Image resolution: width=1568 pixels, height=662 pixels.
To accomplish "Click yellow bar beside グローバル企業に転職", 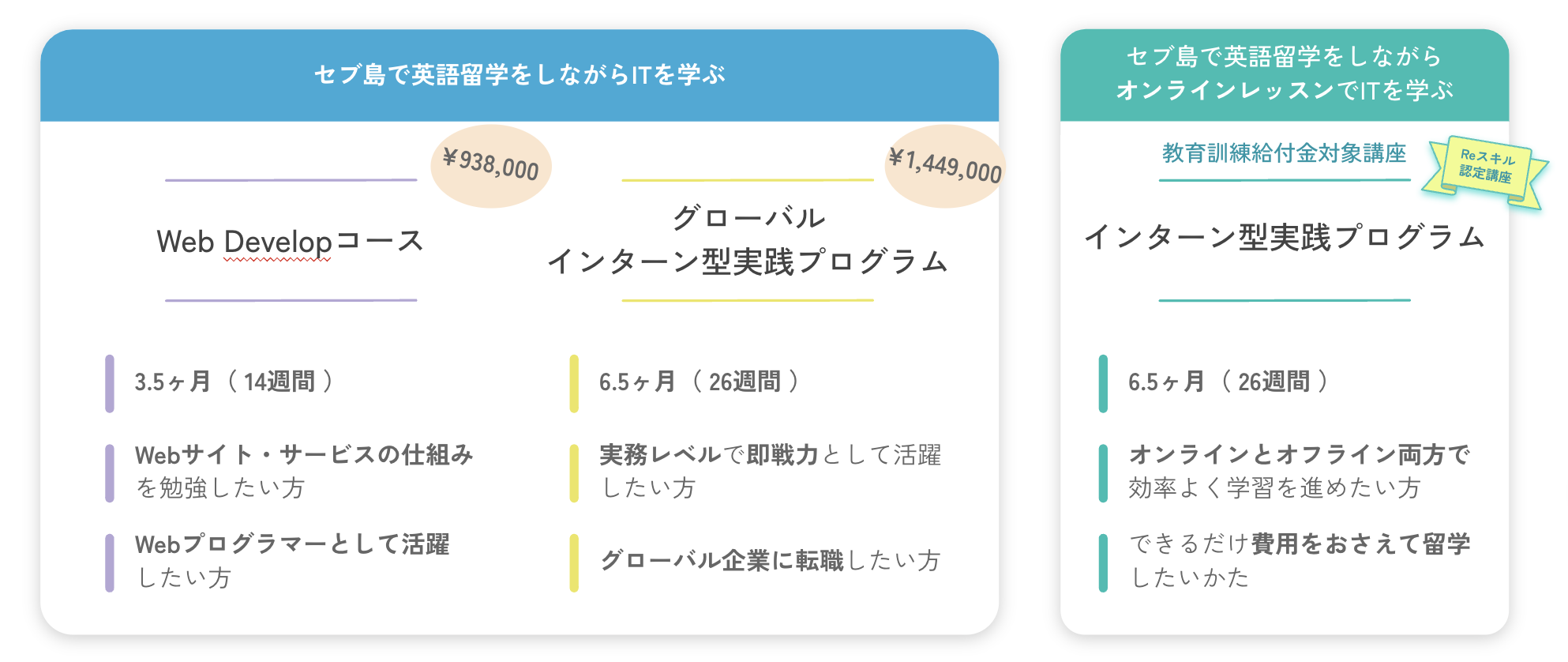I will click(x=574, y=563).
